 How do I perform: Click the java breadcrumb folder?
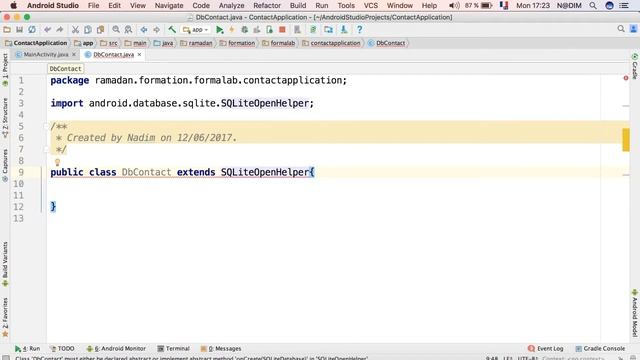164,43
